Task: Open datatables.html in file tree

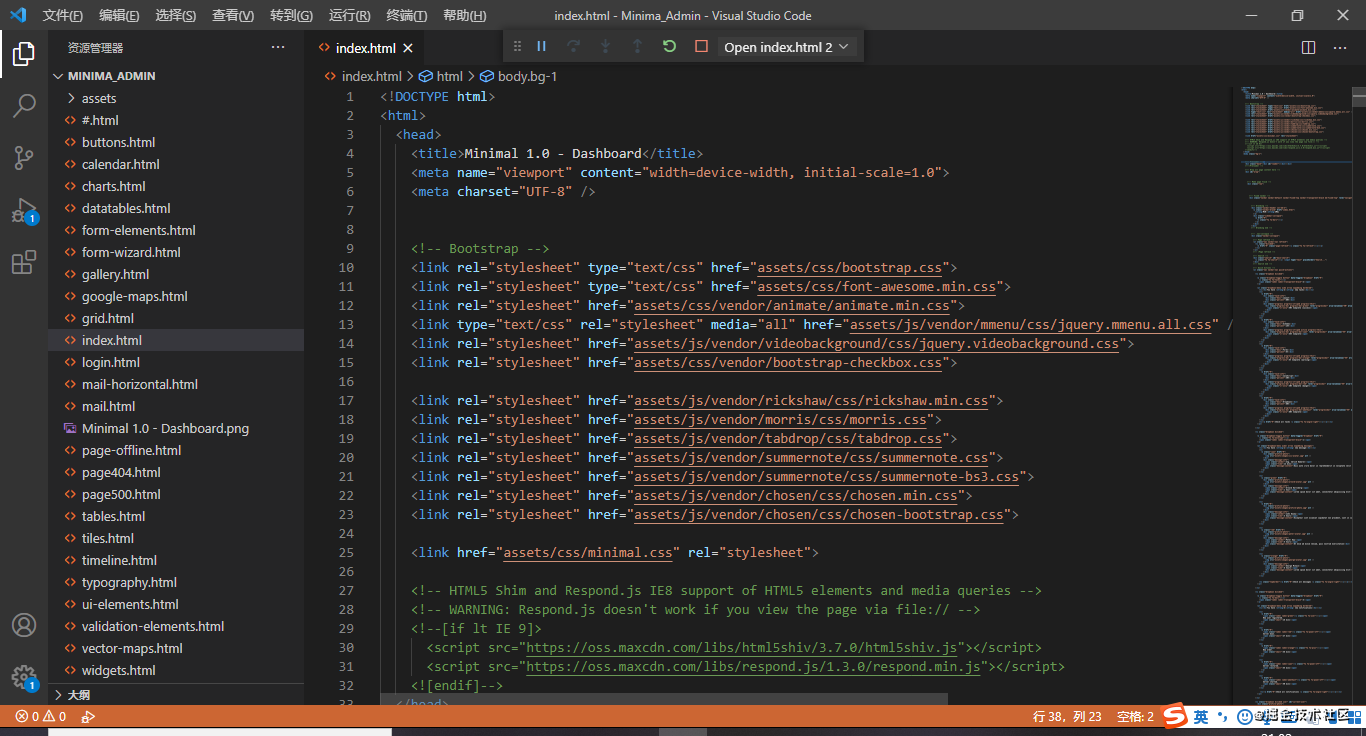Action: (x=126, y=208)
